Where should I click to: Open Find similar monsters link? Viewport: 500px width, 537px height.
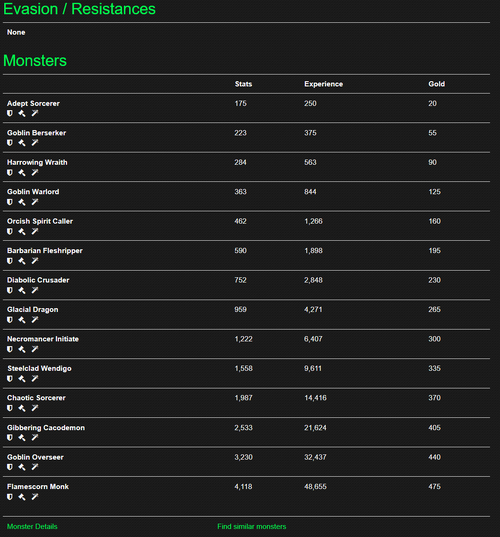pos(252,526)
